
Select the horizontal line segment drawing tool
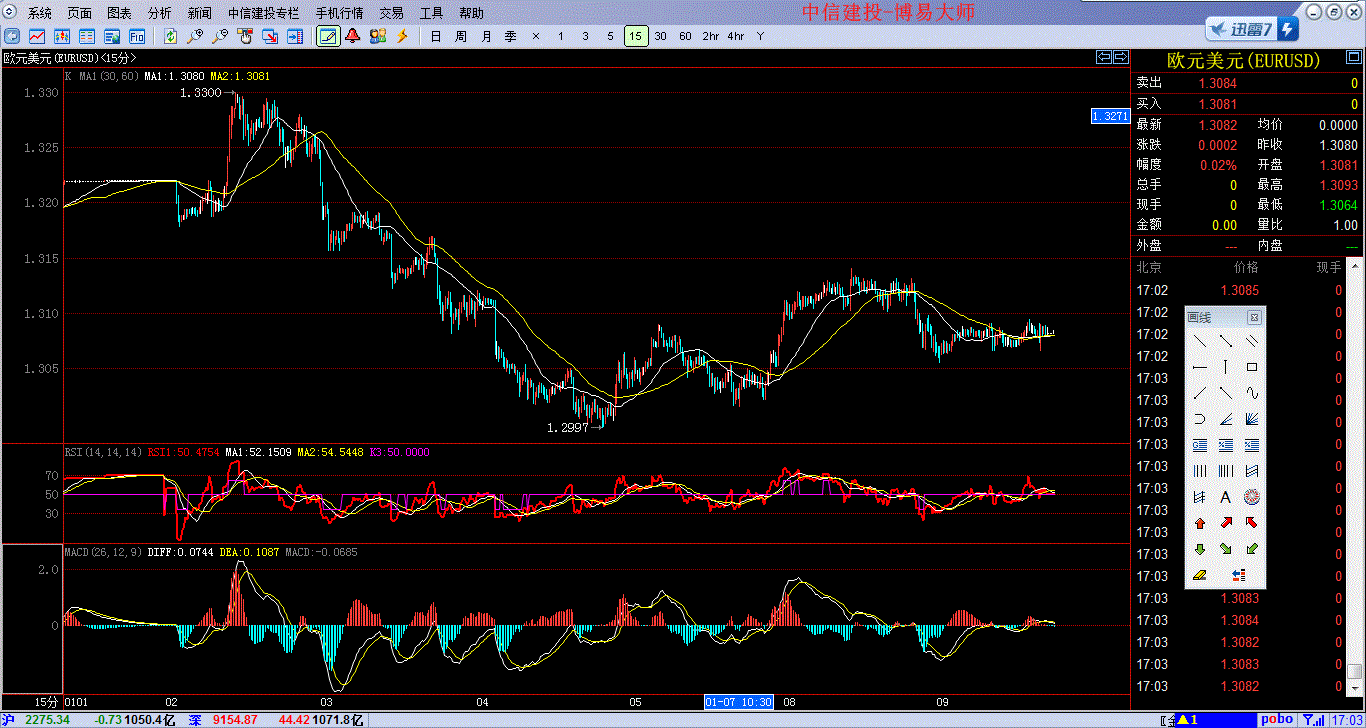pyautogui.click(x=1200, y=367)
